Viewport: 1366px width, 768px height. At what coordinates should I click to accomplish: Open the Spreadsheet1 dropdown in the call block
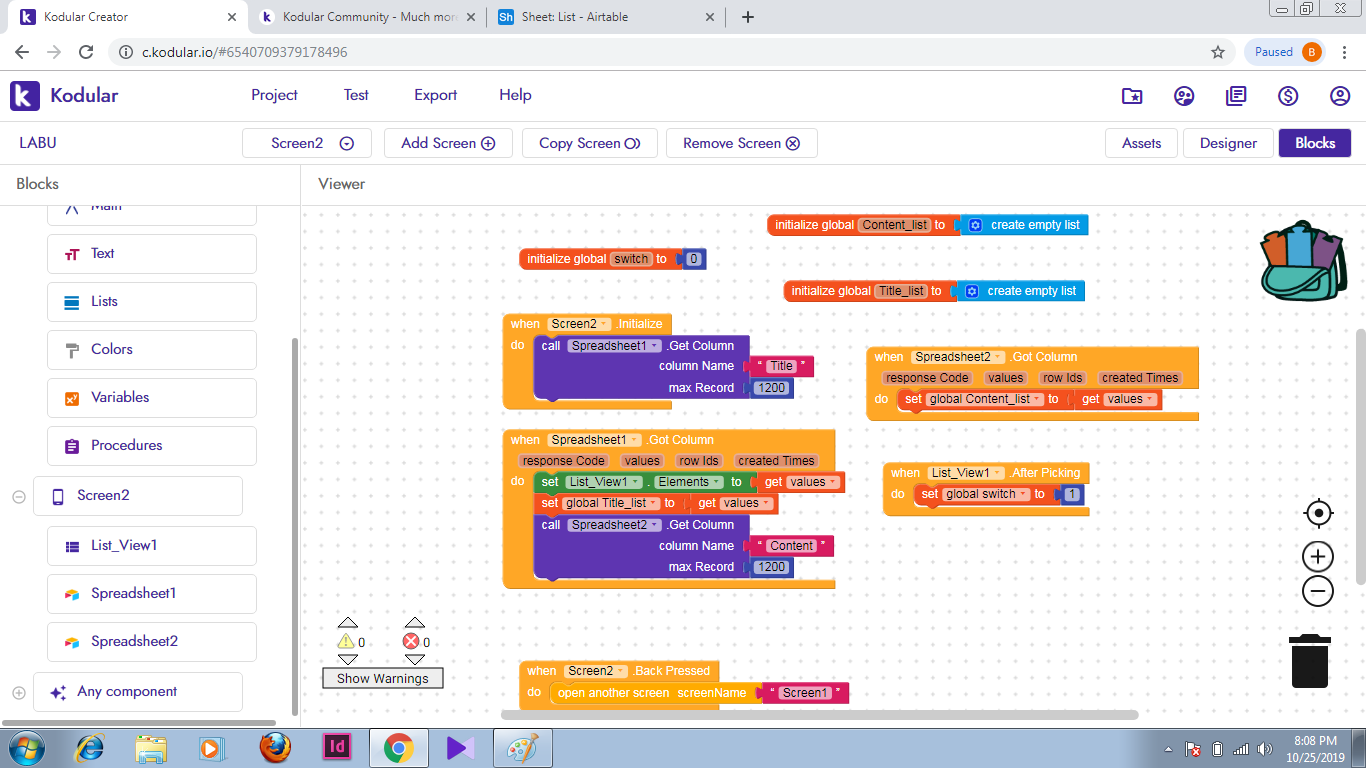(655, 346)
